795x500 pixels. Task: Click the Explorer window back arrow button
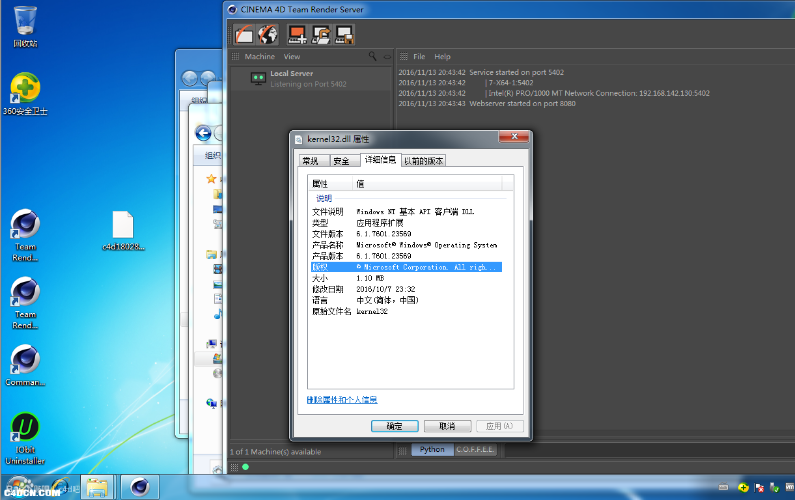[203, 133]
